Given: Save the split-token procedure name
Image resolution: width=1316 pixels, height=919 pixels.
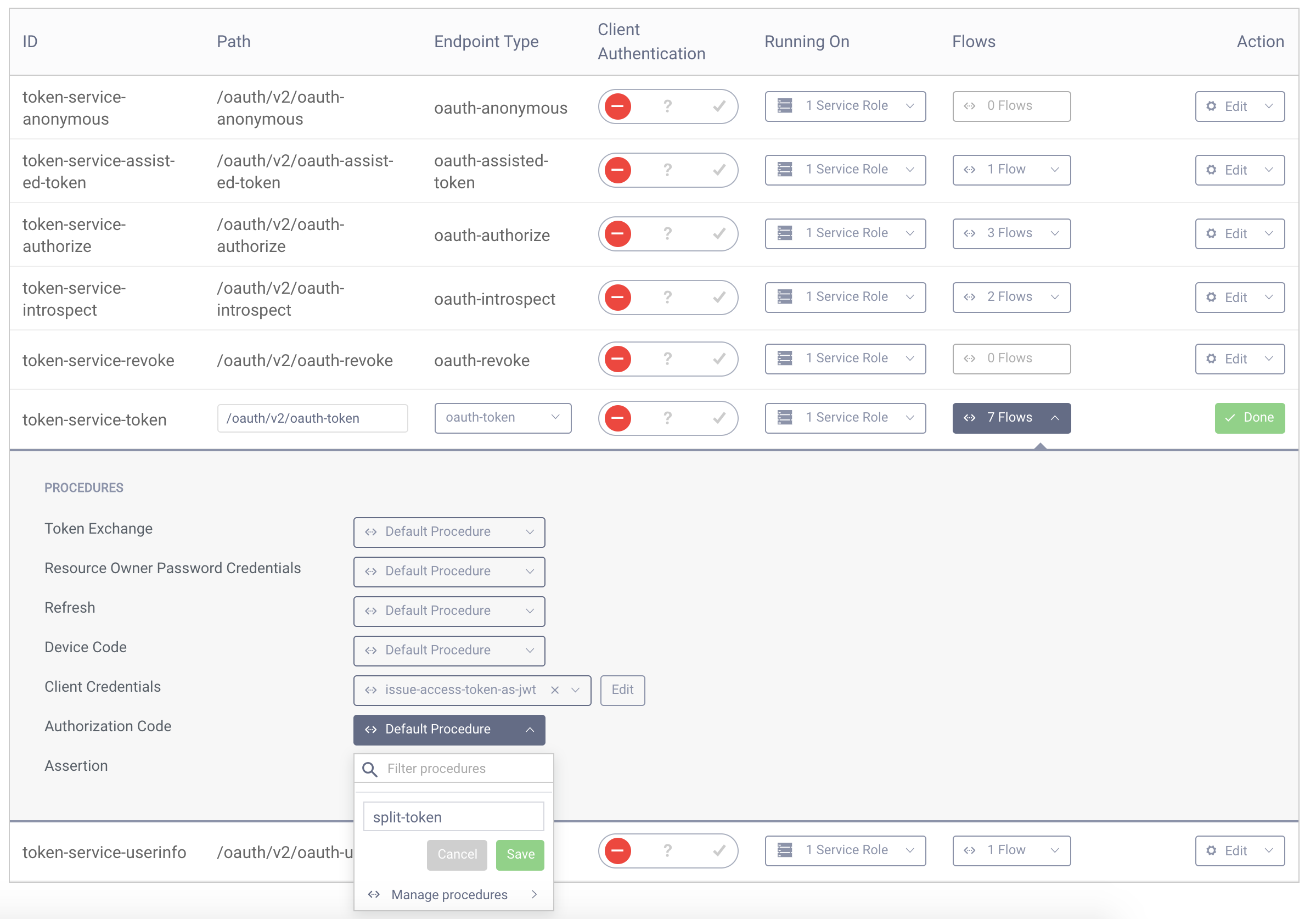Looking at the screenshot, I should tap(519, 854).
